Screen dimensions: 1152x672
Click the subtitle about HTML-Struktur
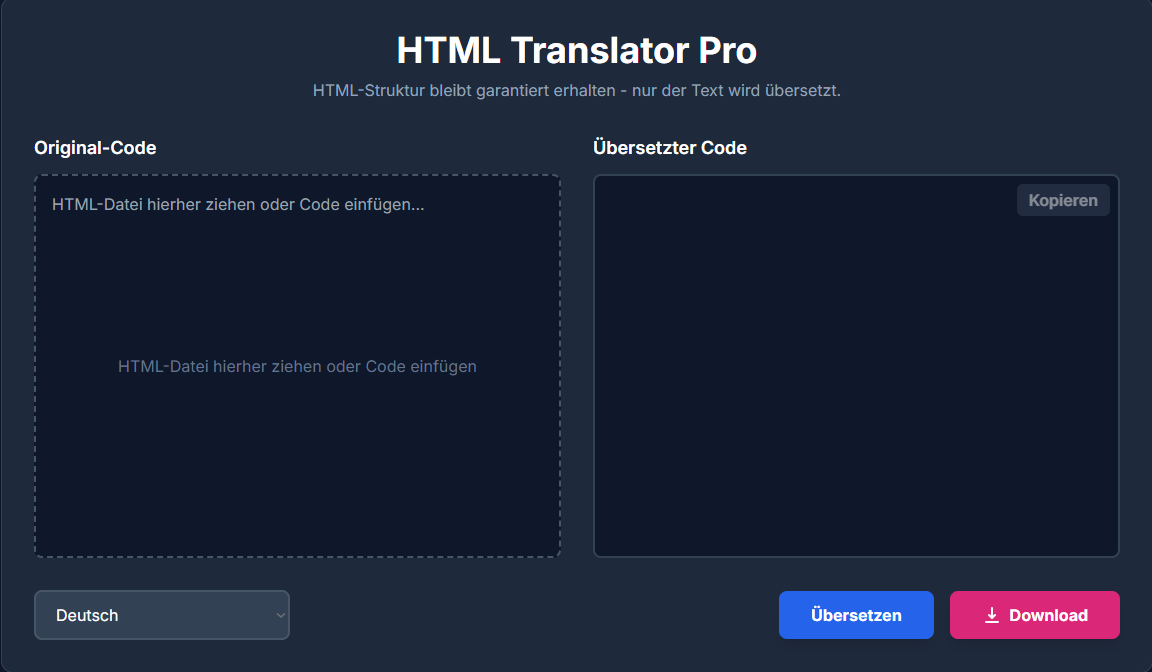[576, 90]
